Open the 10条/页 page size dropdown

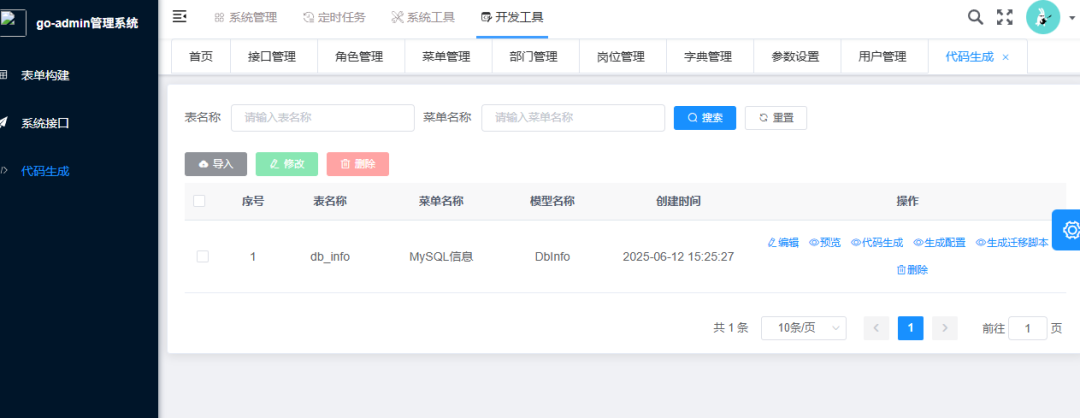[x=803, y=328]
